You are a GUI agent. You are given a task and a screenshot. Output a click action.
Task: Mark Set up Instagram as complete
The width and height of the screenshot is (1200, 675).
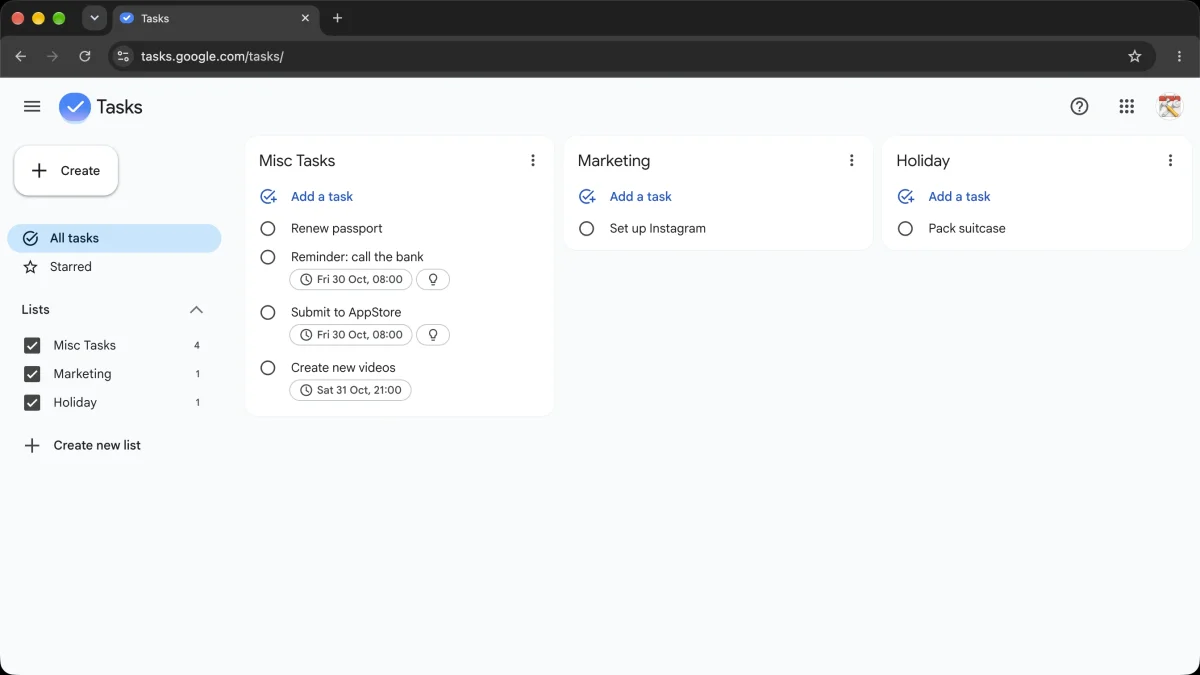click(x=587, y=228)
